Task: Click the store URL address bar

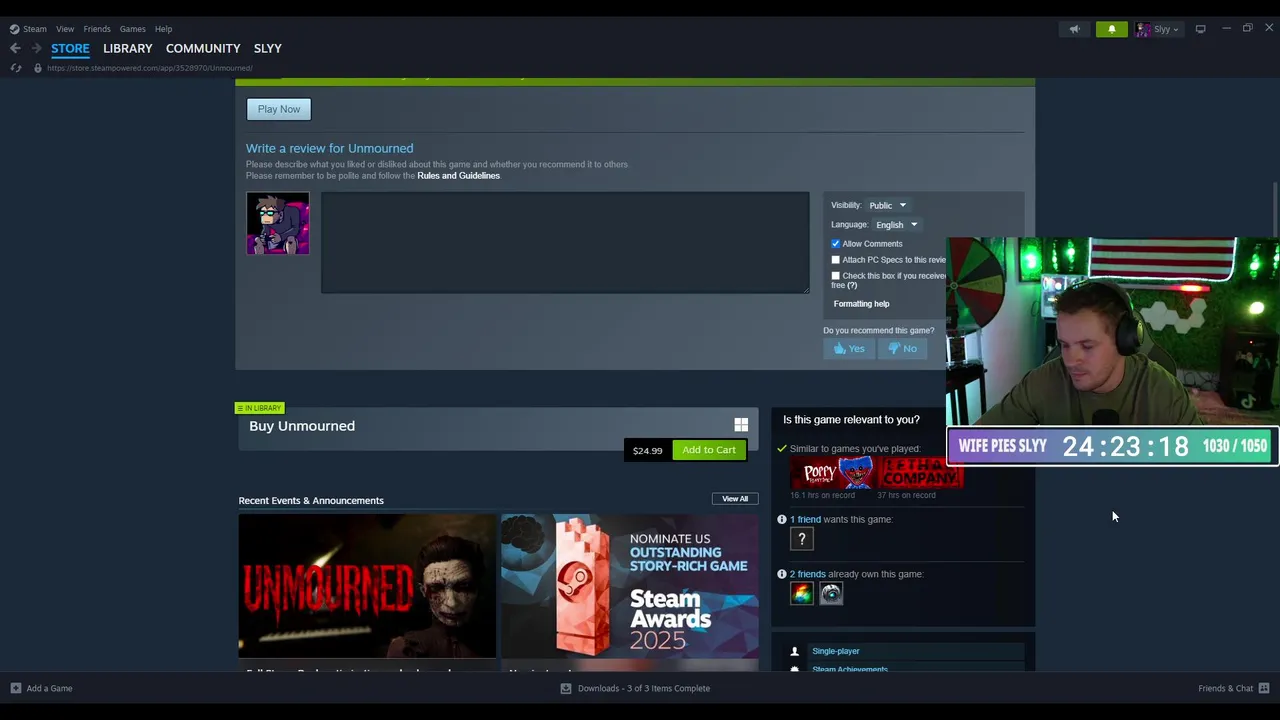Action: click(x=150, y=68)
